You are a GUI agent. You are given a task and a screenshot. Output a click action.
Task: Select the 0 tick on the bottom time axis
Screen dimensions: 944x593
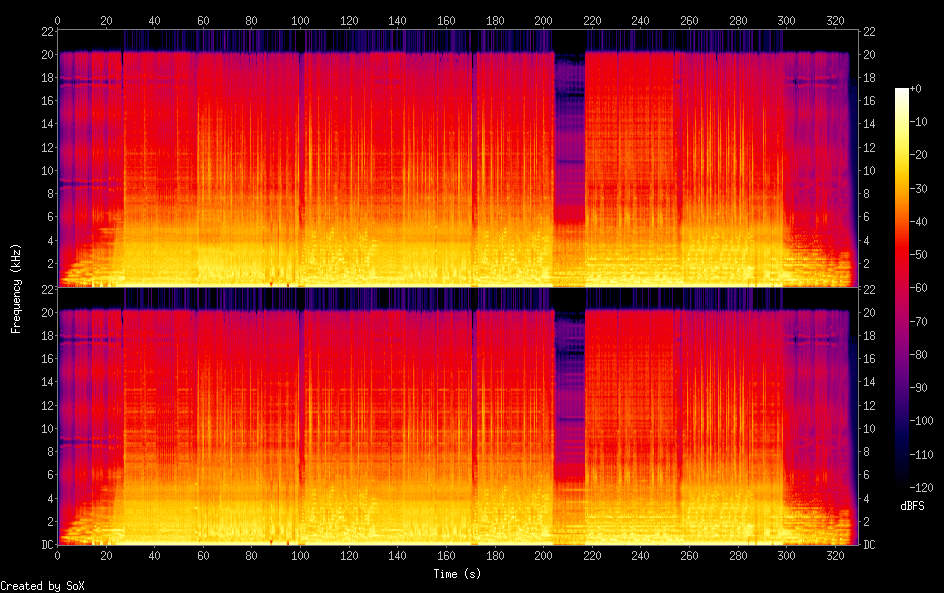[x=58, y=556]
